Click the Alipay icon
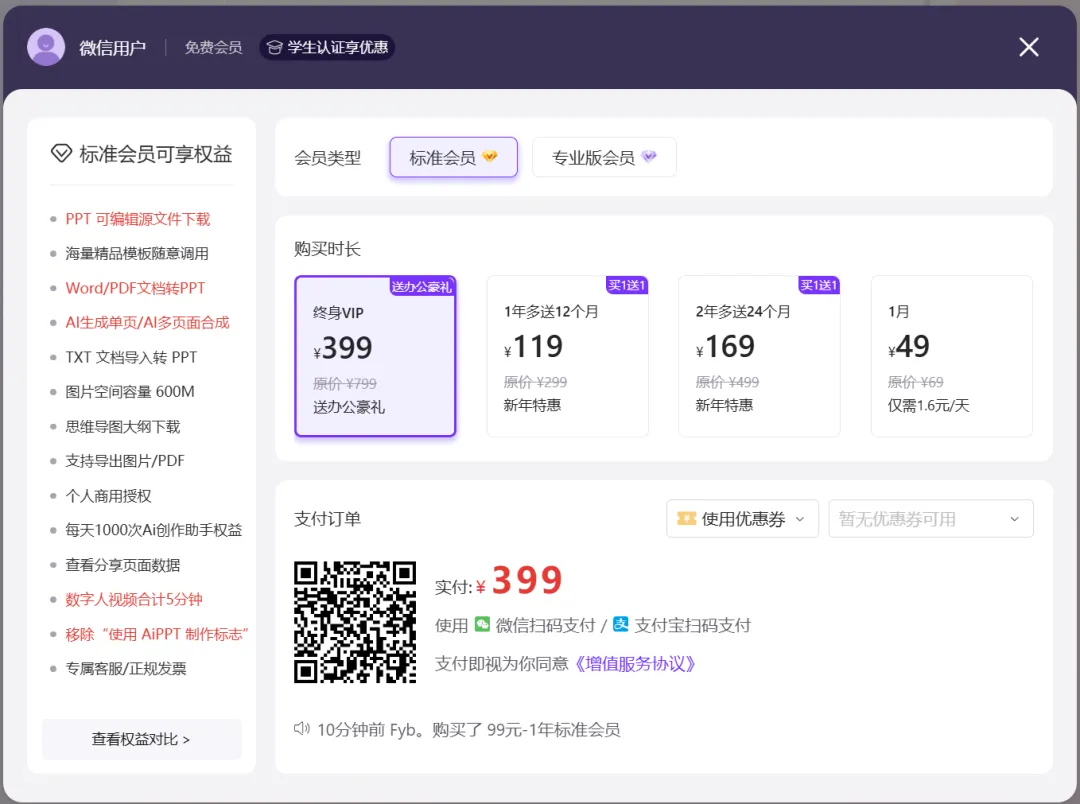The height and width of the screenshot is (804, 1080). coord(621,624)
